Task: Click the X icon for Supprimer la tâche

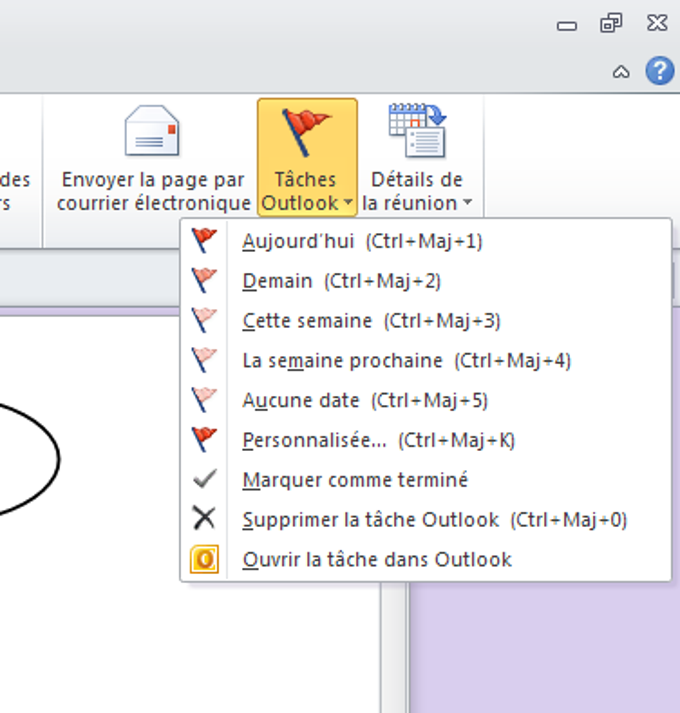Action: 204,518
